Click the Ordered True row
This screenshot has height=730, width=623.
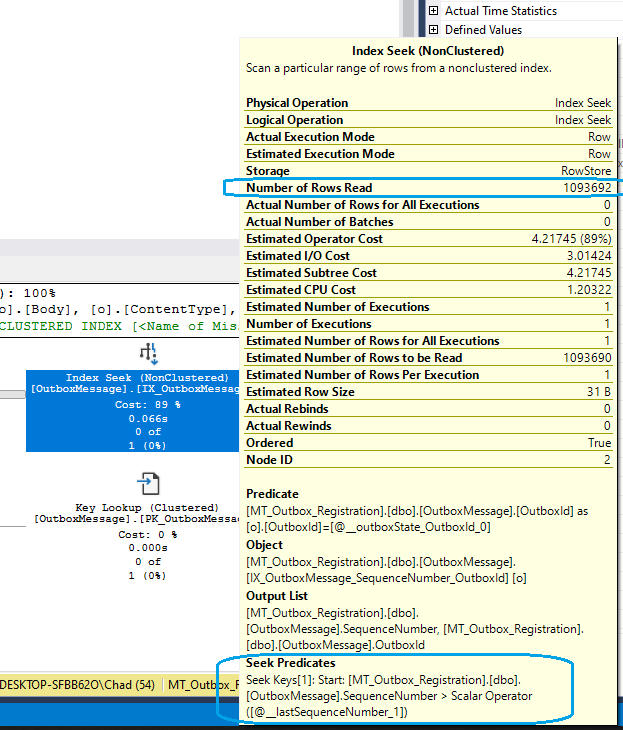(x=428, y=443)
